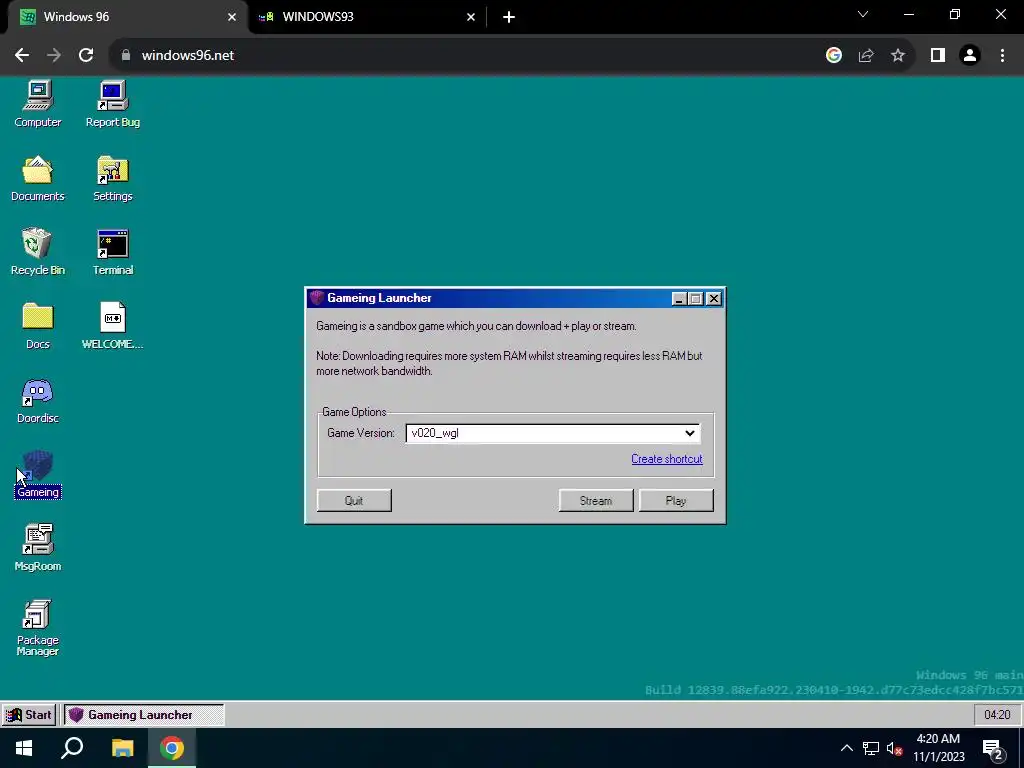This screenshot has width=1024, height=768.
Task: Share this page icon
Action: (866, 56)
